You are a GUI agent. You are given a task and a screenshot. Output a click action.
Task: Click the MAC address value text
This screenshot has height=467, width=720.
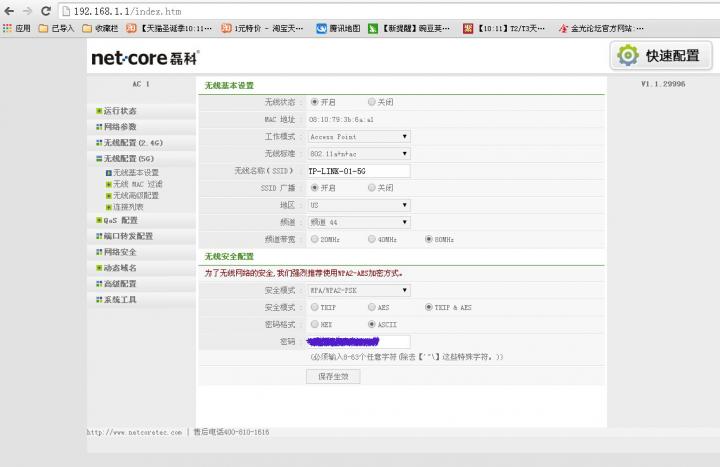(341, 119)
